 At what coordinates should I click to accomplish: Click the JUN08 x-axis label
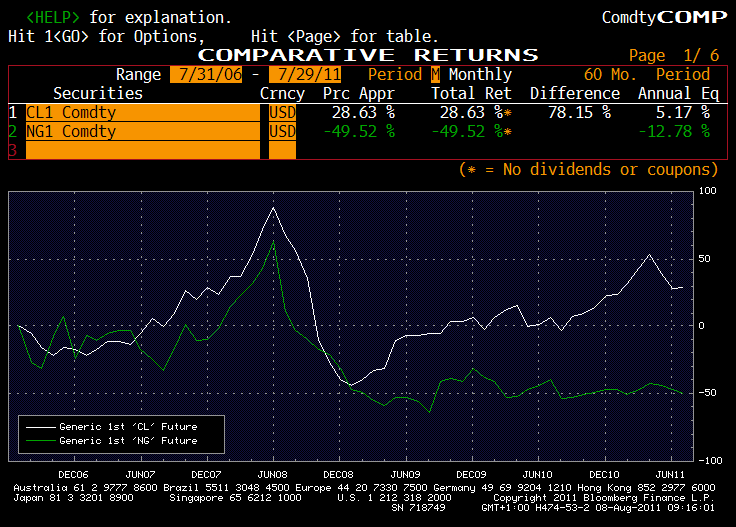click(272, 474)
